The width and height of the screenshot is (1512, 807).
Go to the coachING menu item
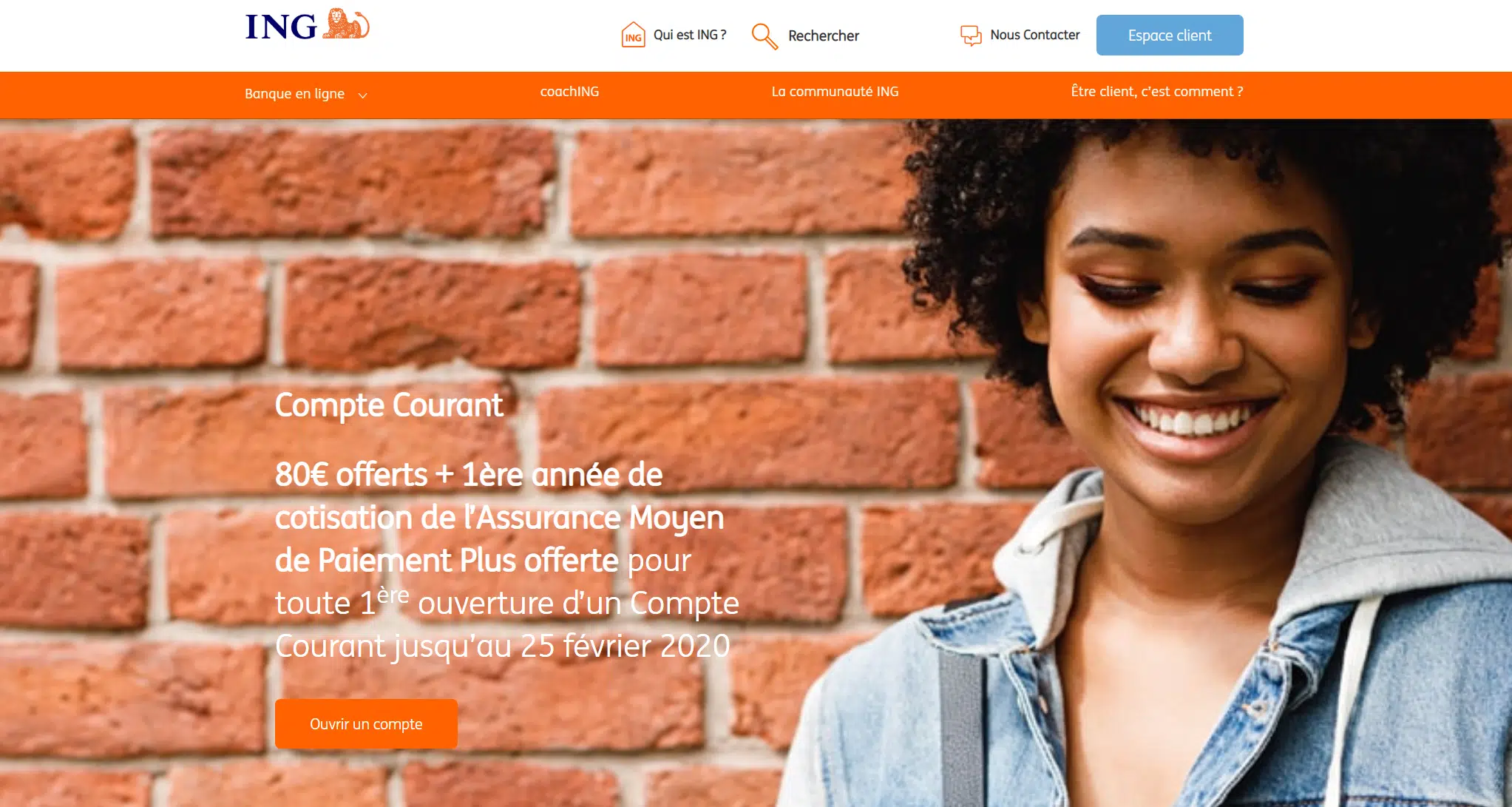pyautogui.click(x=569, y=92)
